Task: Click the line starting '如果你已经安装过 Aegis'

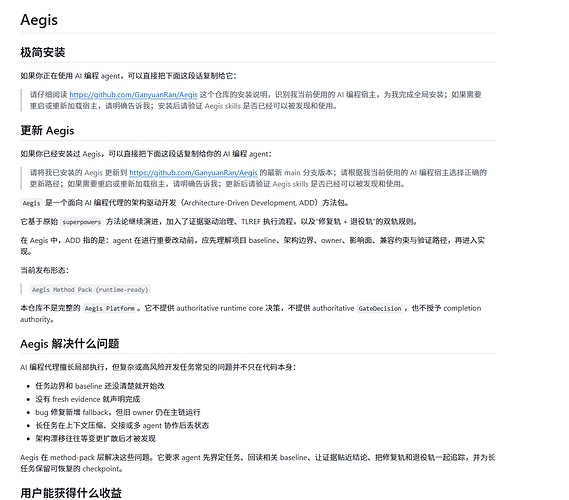Action: 146,154
